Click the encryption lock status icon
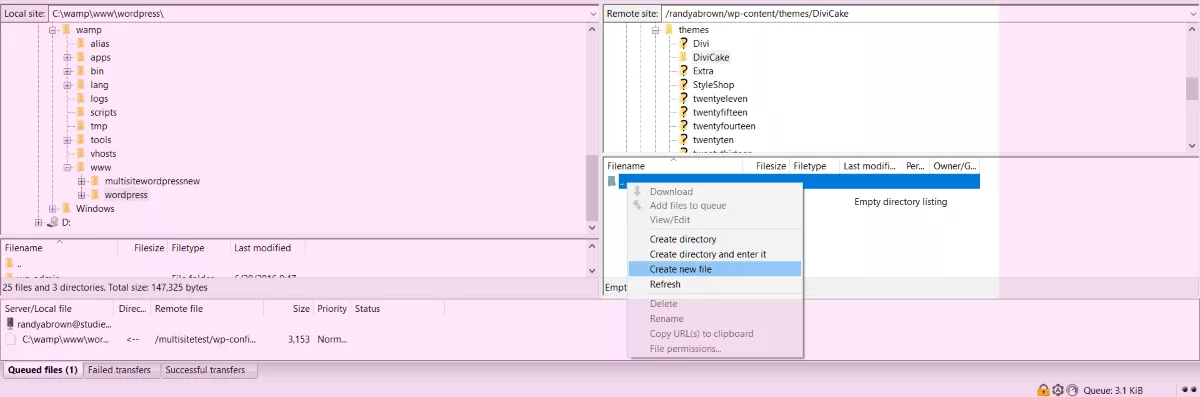Screen dimensions: 1200x397 pyautogui.click(x=1042, y=389)
